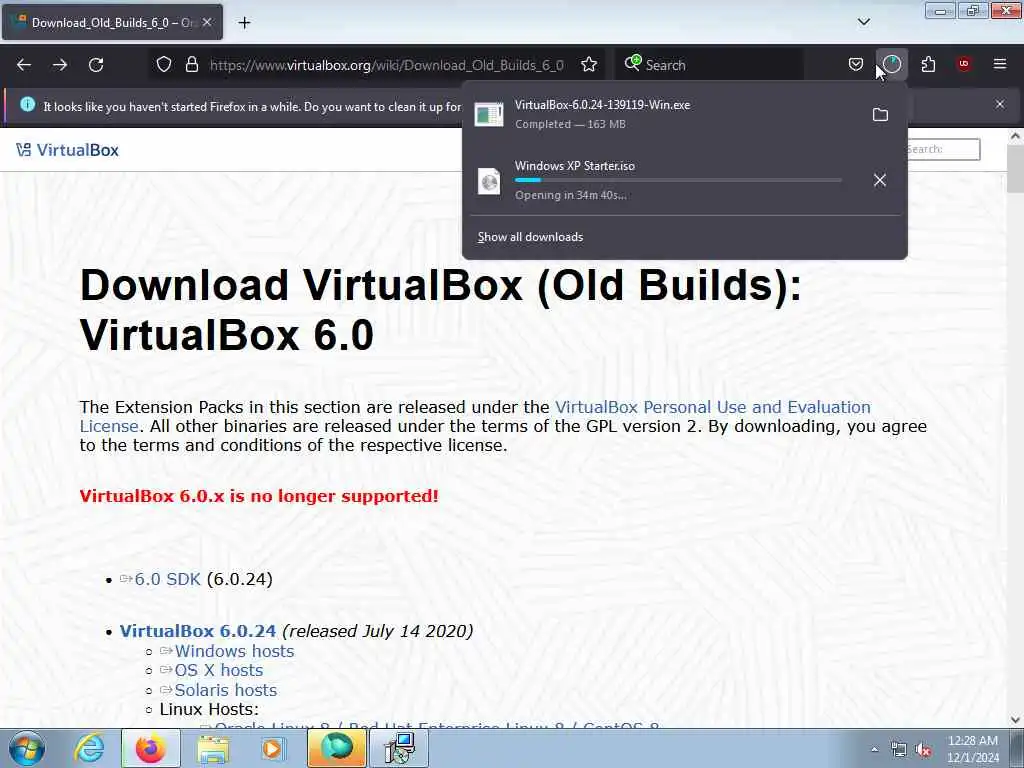The width and height of the screenshot is (1024, 768).
Task: Click the Windows XP Starter.iso file icon
Action: [489, 181]
